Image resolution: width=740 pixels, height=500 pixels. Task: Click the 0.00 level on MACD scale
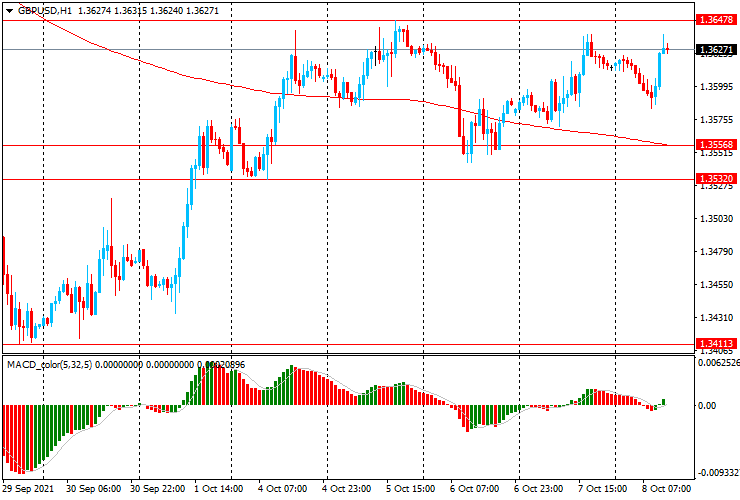[707, 406]
